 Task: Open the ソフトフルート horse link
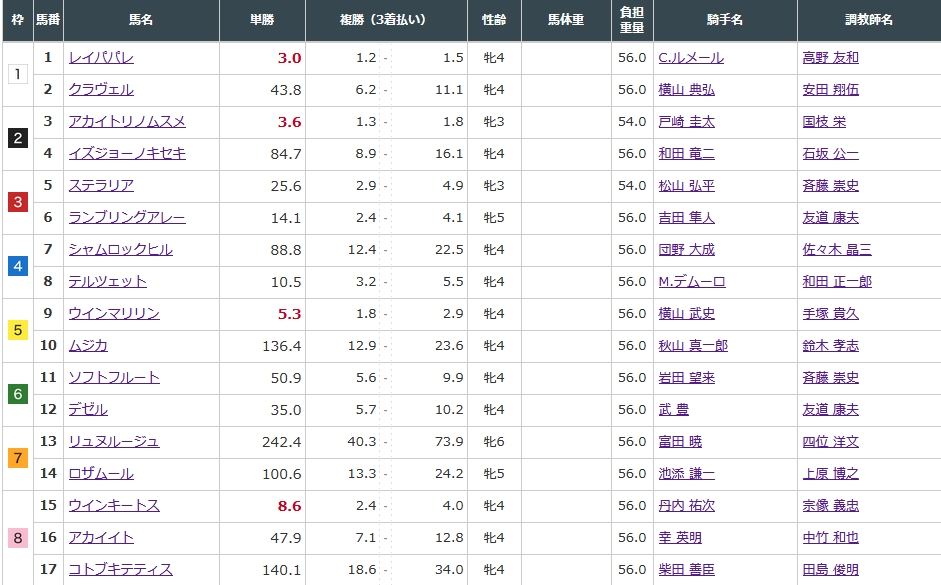(x=114, y=378)
